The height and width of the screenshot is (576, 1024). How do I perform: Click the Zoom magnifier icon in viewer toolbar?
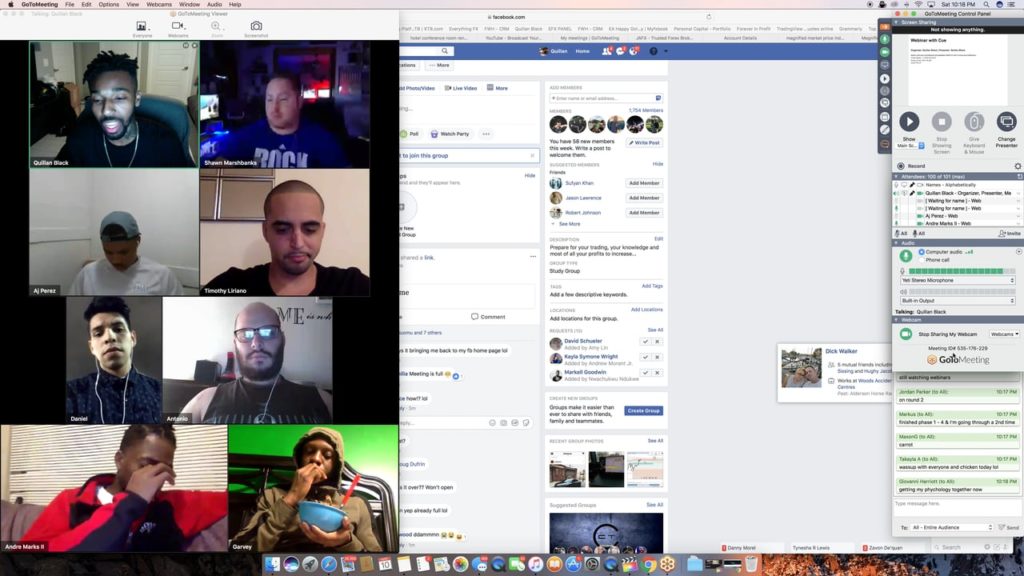(x=216, y=26)
